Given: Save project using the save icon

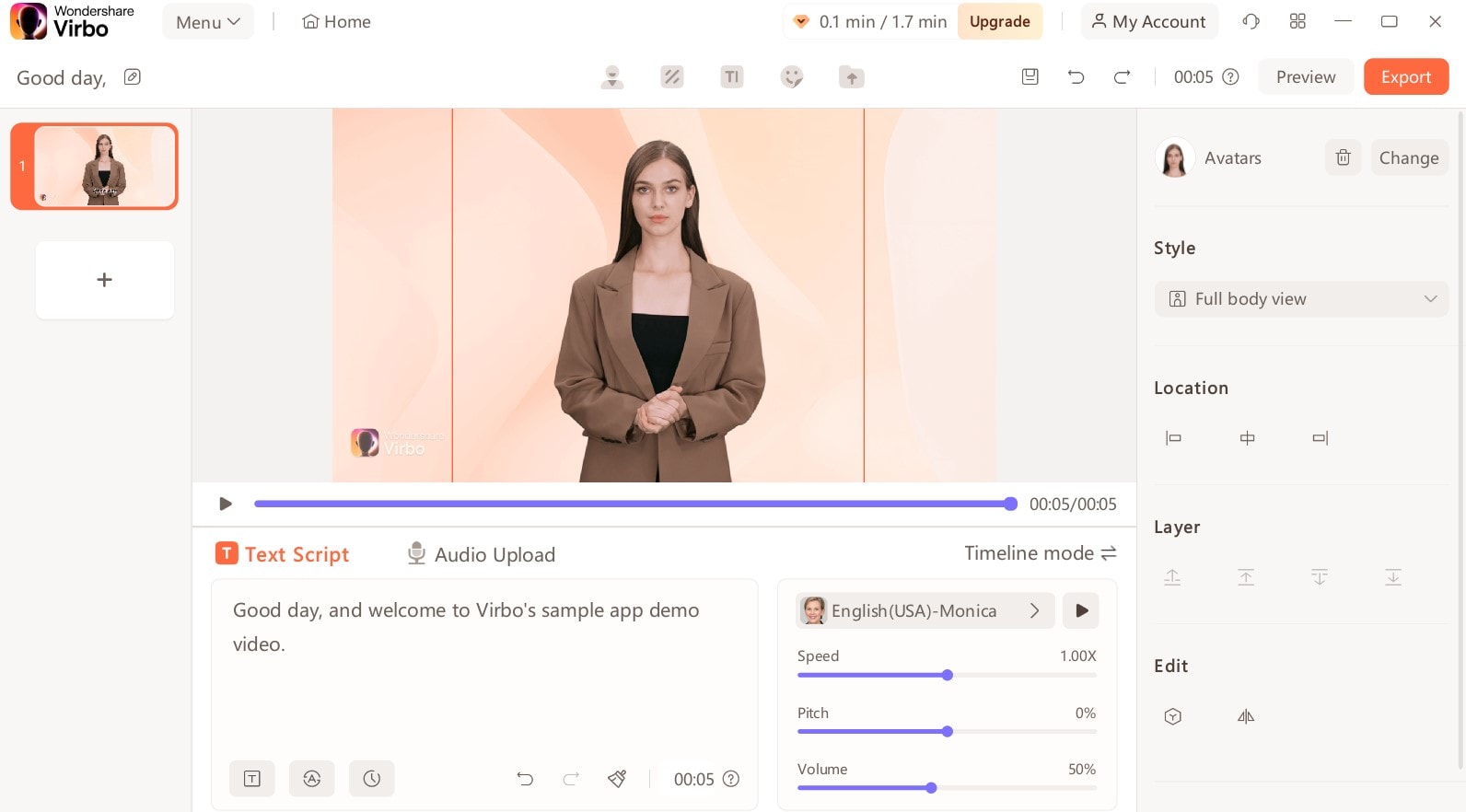Looking at the screenshot, I should [x=1030, y=77].
